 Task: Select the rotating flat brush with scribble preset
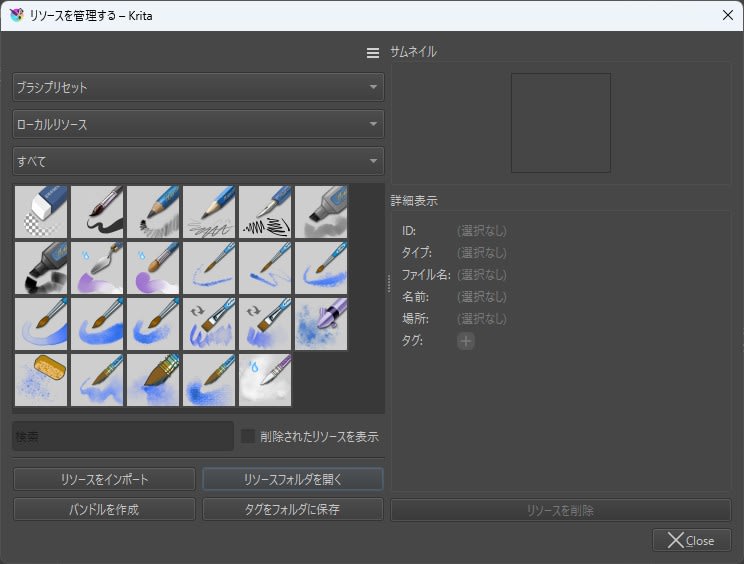[x=209, y=324]
